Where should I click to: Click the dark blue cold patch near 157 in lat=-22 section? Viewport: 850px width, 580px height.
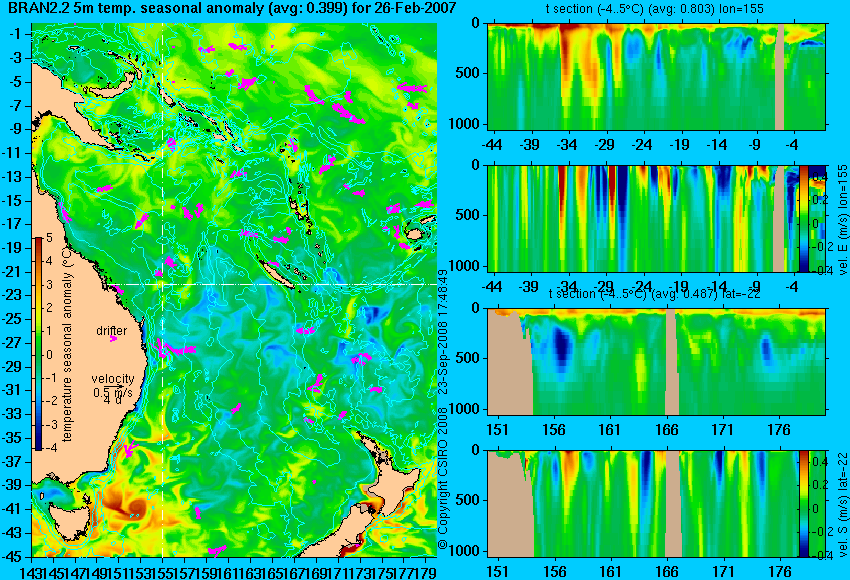[563, 350]
